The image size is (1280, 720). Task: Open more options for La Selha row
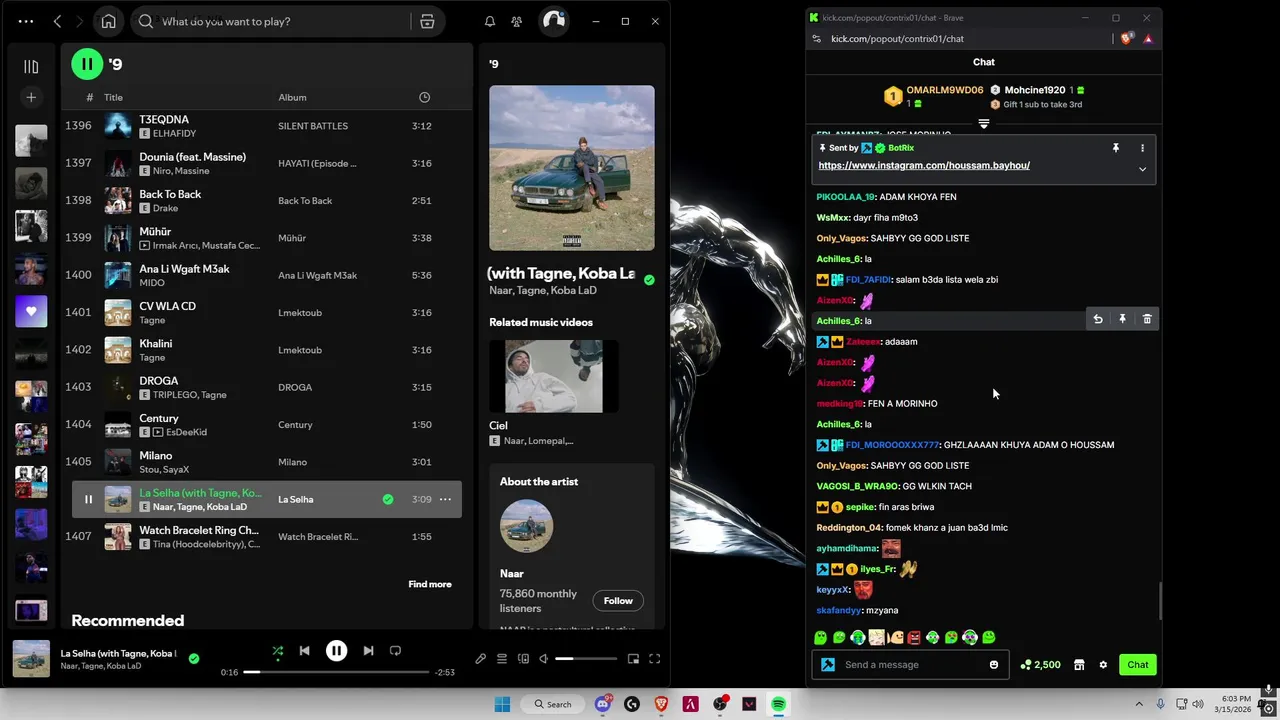coord(445,499)
